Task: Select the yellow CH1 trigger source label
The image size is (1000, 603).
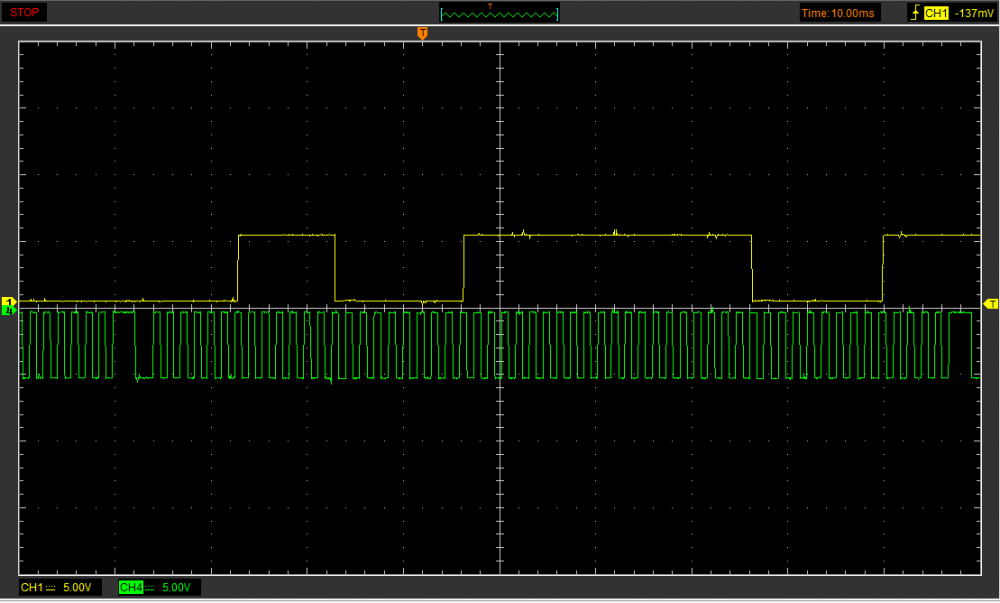Action: 935,13
